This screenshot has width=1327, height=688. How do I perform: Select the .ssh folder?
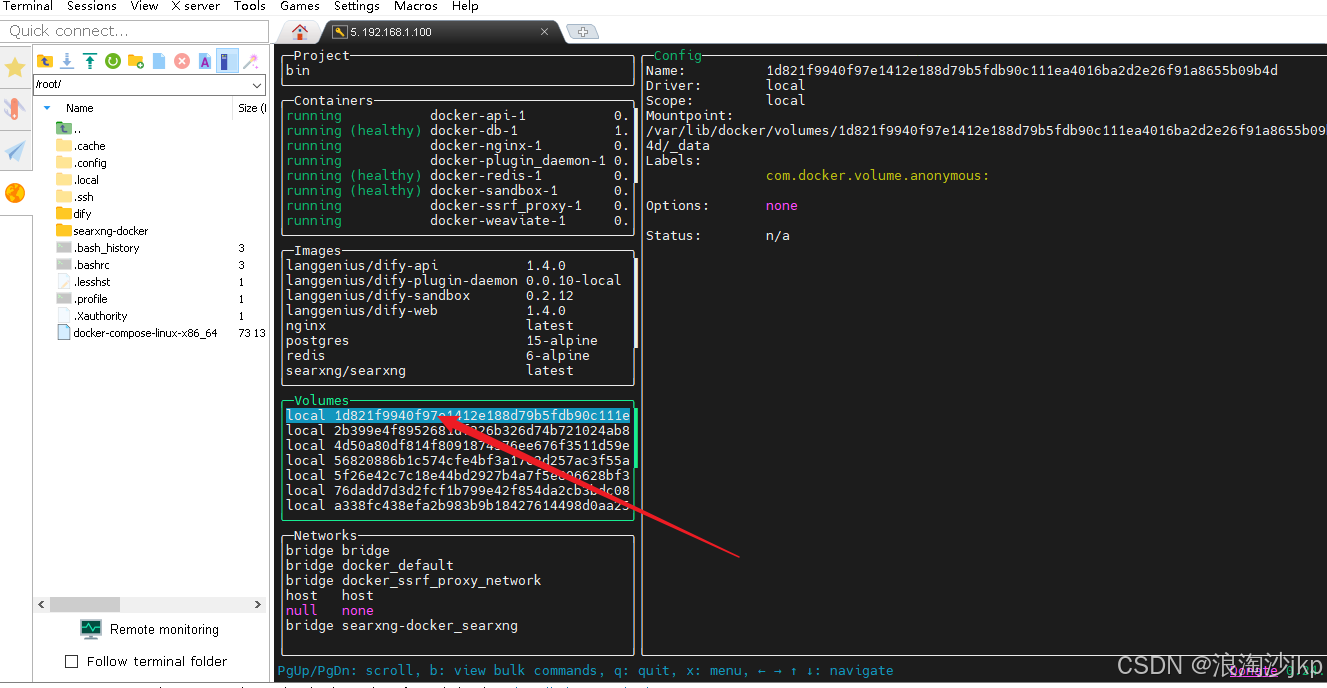click(75, 197)
